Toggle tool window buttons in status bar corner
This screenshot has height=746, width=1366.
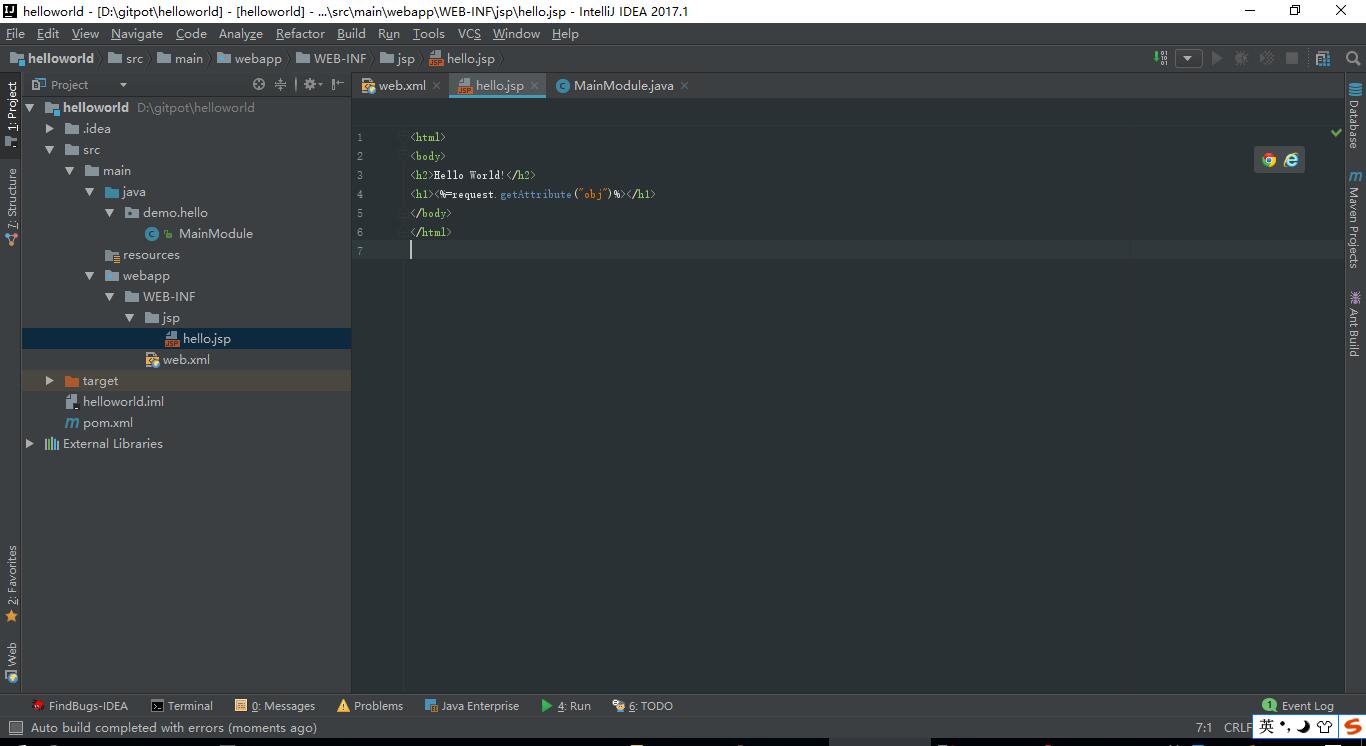pos(14,728)
